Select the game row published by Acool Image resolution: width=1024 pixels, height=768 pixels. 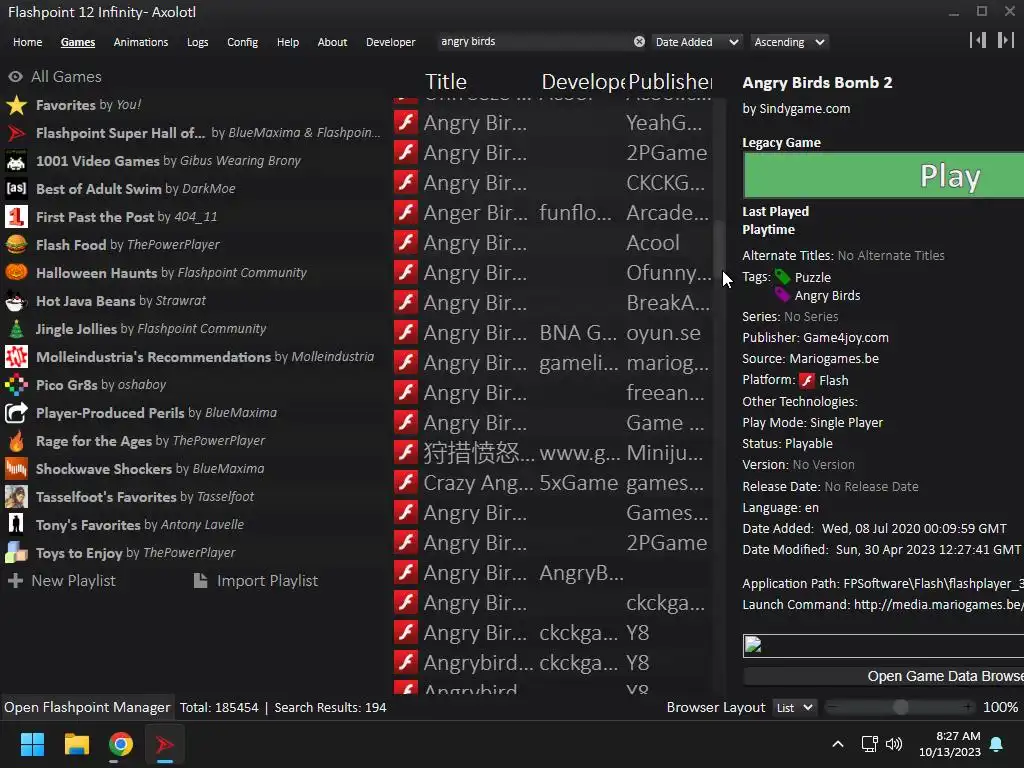click(x=552, y=243)
